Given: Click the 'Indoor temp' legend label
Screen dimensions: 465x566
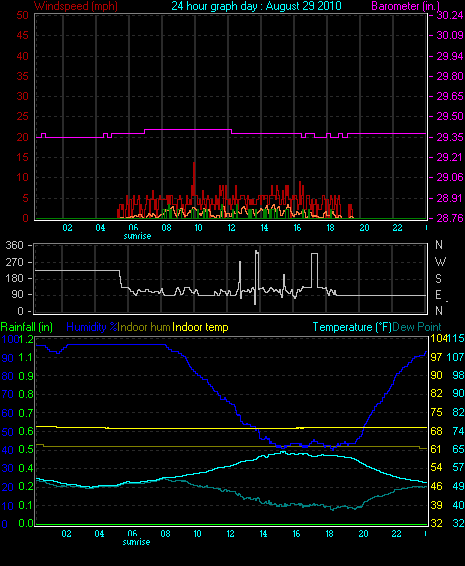Looking at the screenshot, I should tap(200, 327).
